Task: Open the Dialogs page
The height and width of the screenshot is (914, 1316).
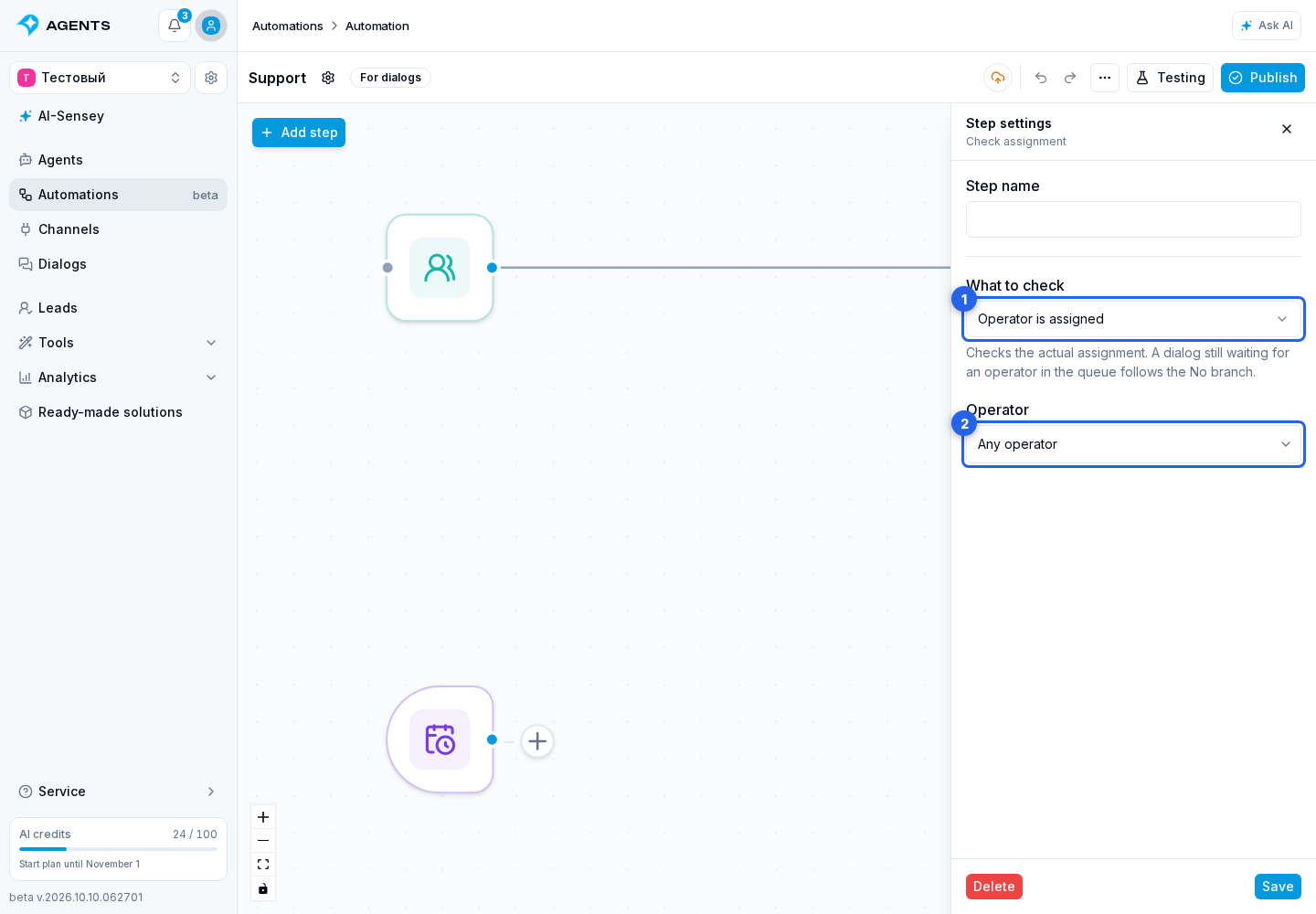Action: pyautogui.click(x=118, y=264)
